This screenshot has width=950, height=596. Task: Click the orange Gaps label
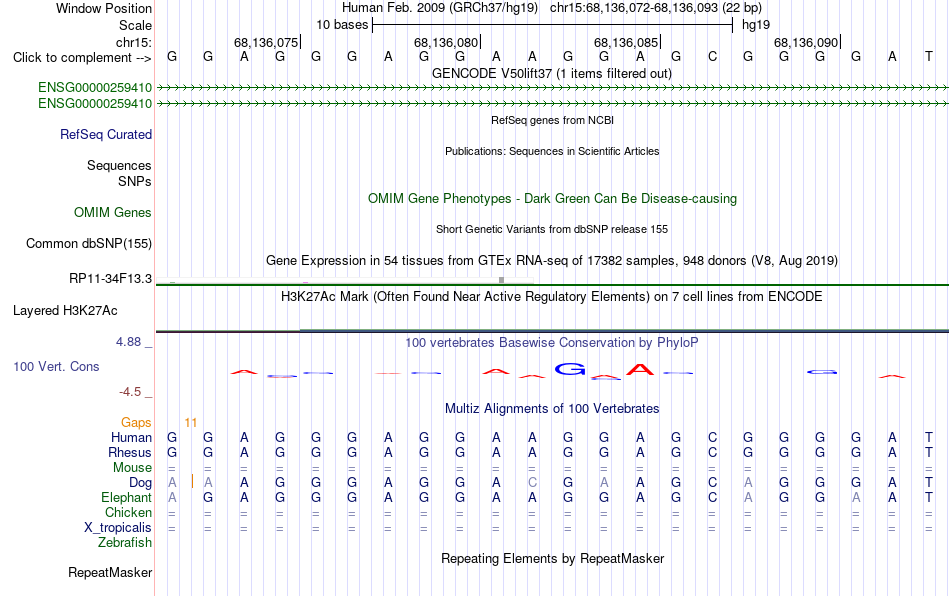136,422
